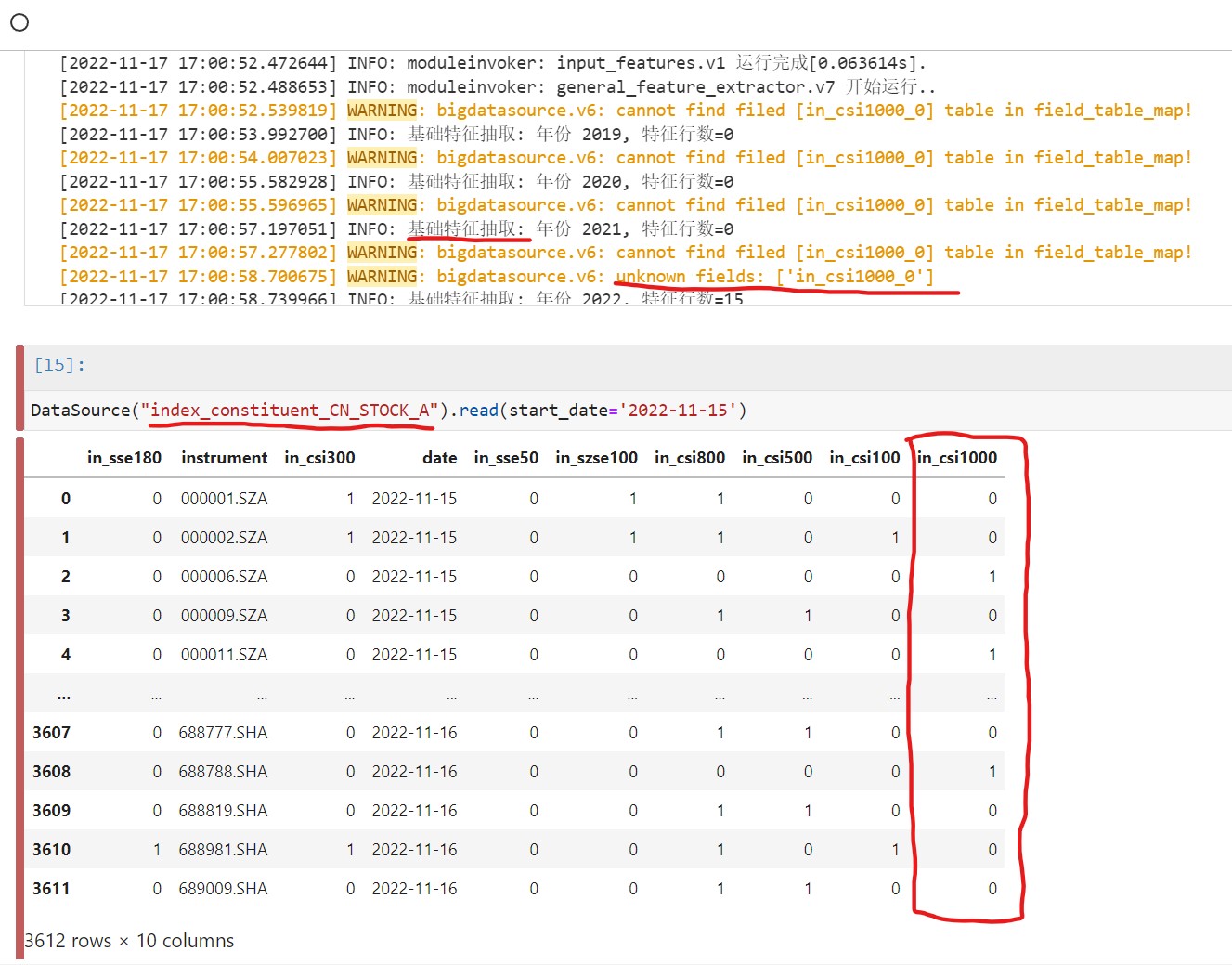
Task: Click the in_csi100 column header
Action: [x=864, y=457]
